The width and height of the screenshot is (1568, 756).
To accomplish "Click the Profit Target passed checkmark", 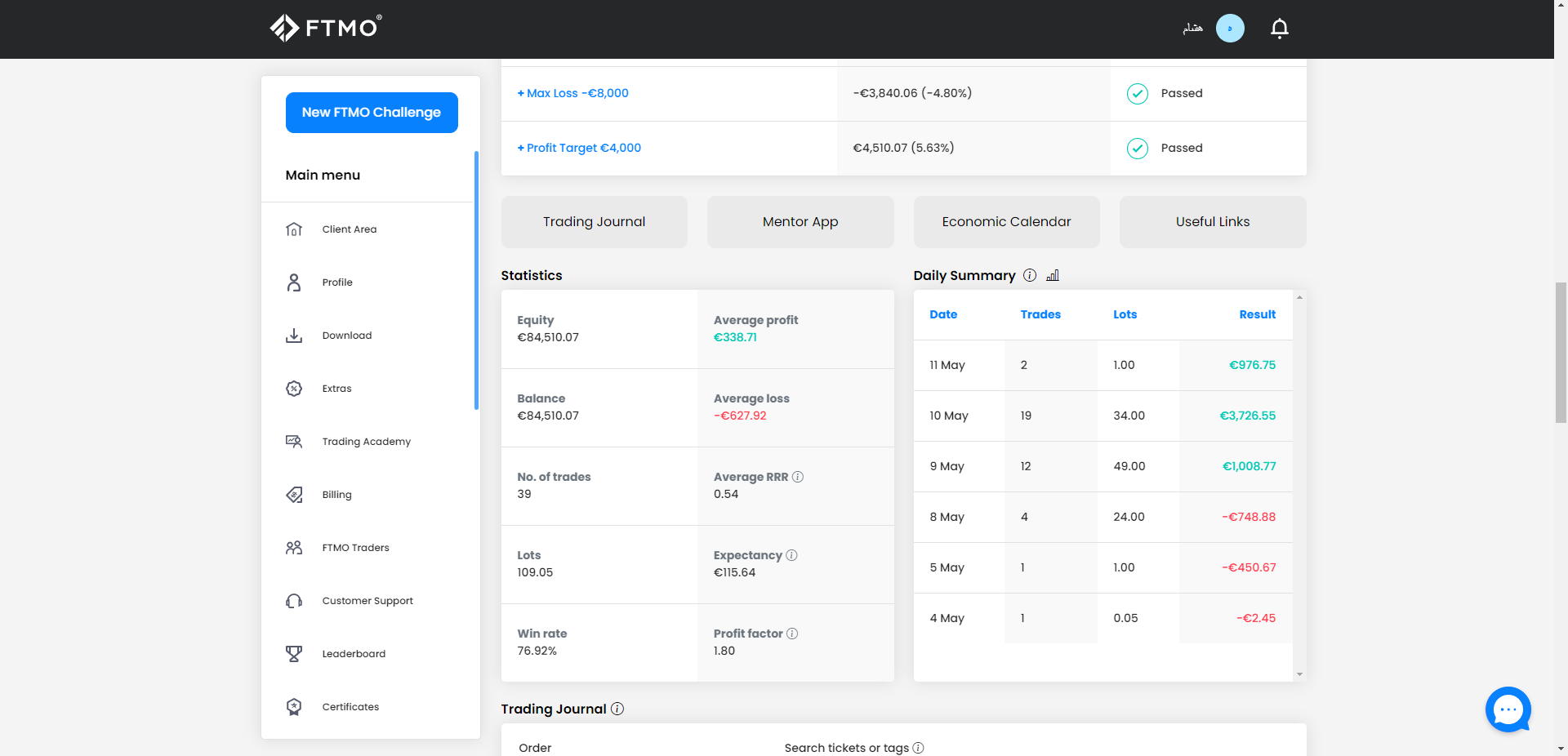I will [1138, 149].
